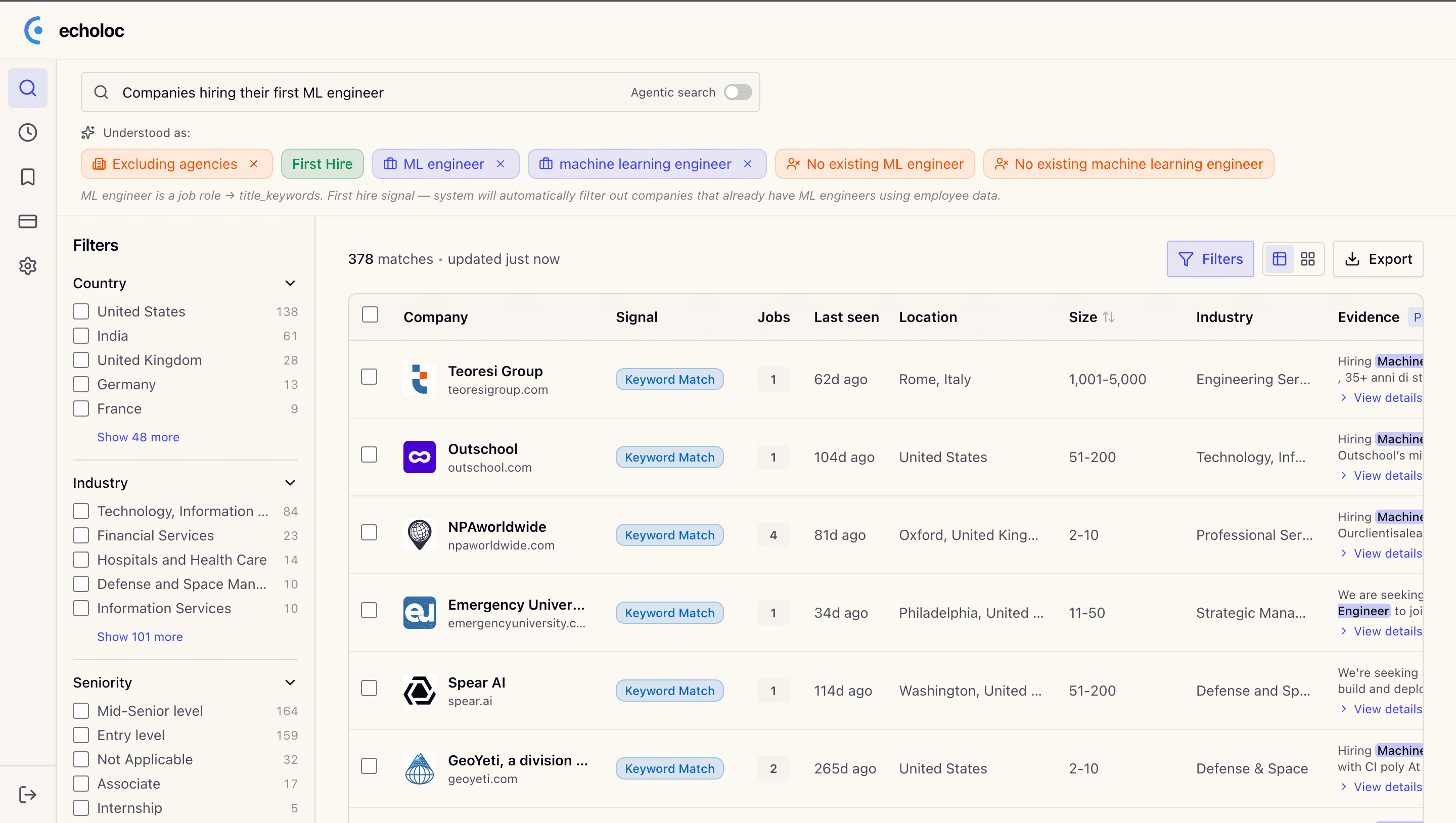Click the Evidence column header

click(1369, 317)
